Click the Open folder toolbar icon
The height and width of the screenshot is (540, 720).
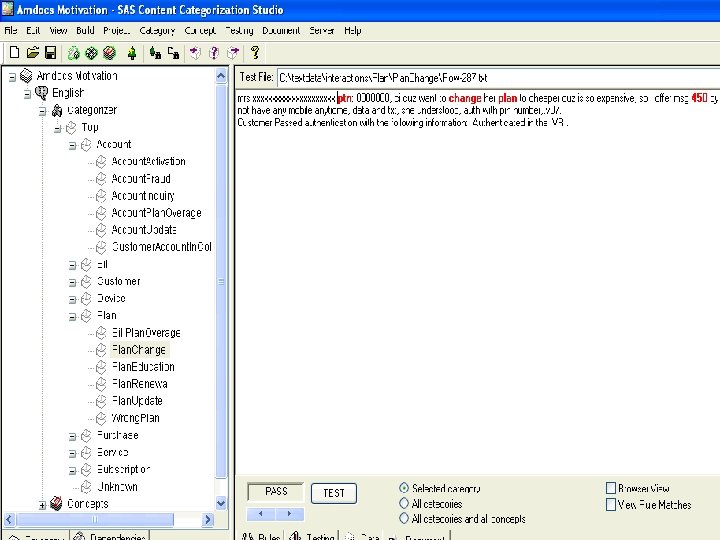(32, 53)
